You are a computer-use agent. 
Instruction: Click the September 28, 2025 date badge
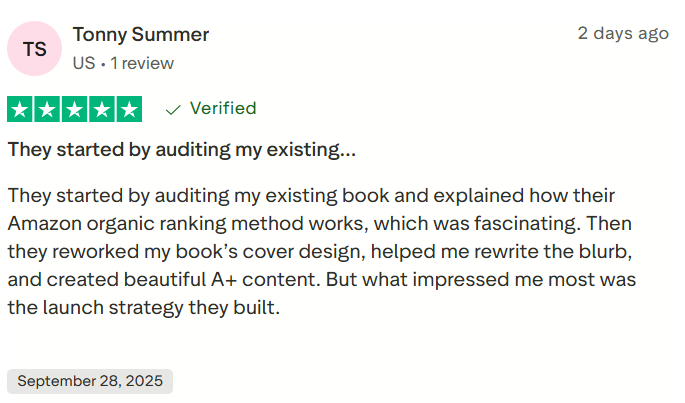click(90, 381)
